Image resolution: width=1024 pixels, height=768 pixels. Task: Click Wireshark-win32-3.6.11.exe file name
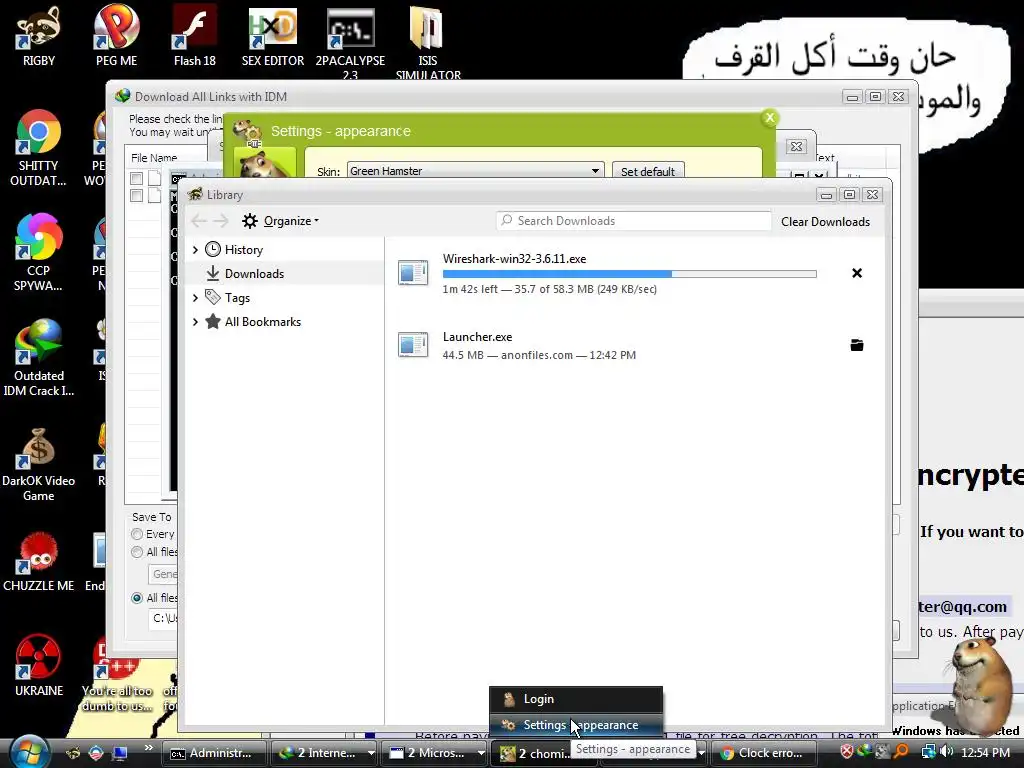pos(514,259)
